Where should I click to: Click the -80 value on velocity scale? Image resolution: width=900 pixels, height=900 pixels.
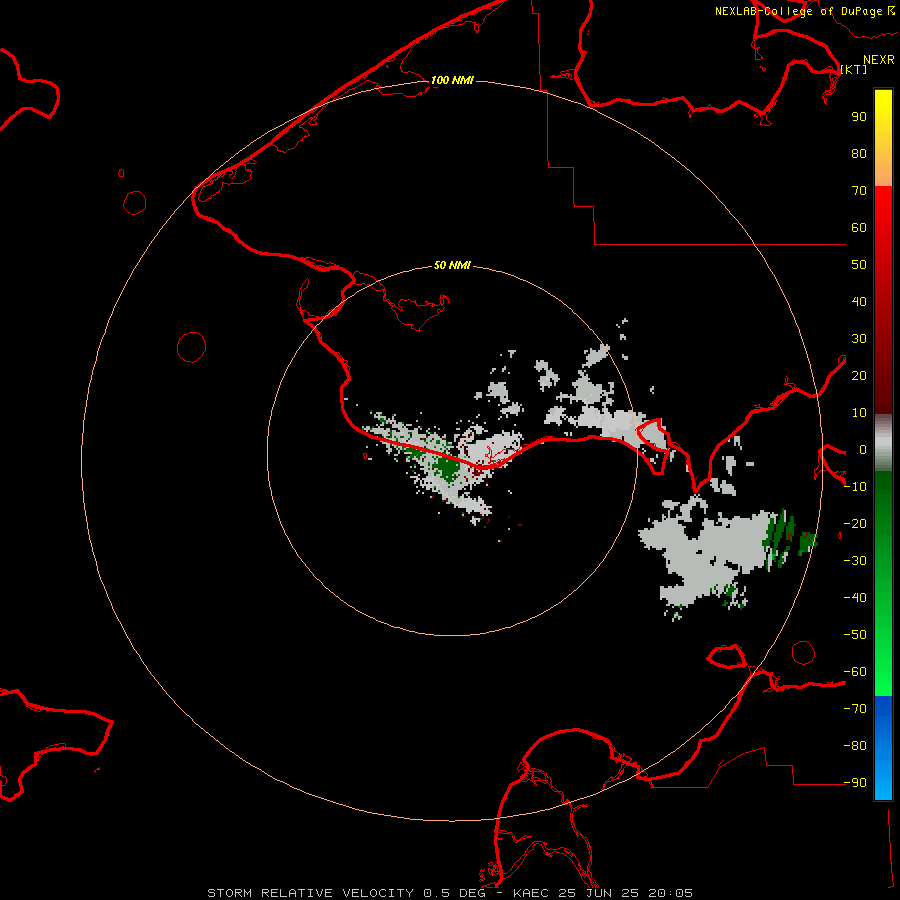[x=855, y=746]
